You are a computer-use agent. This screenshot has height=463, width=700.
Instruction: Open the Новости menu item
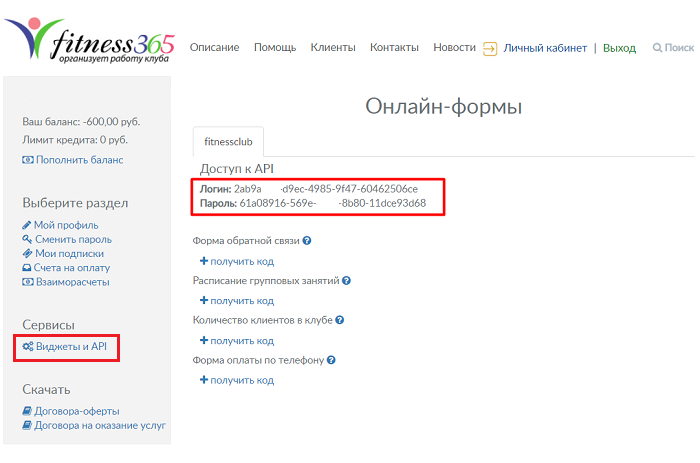coord(454,47)
